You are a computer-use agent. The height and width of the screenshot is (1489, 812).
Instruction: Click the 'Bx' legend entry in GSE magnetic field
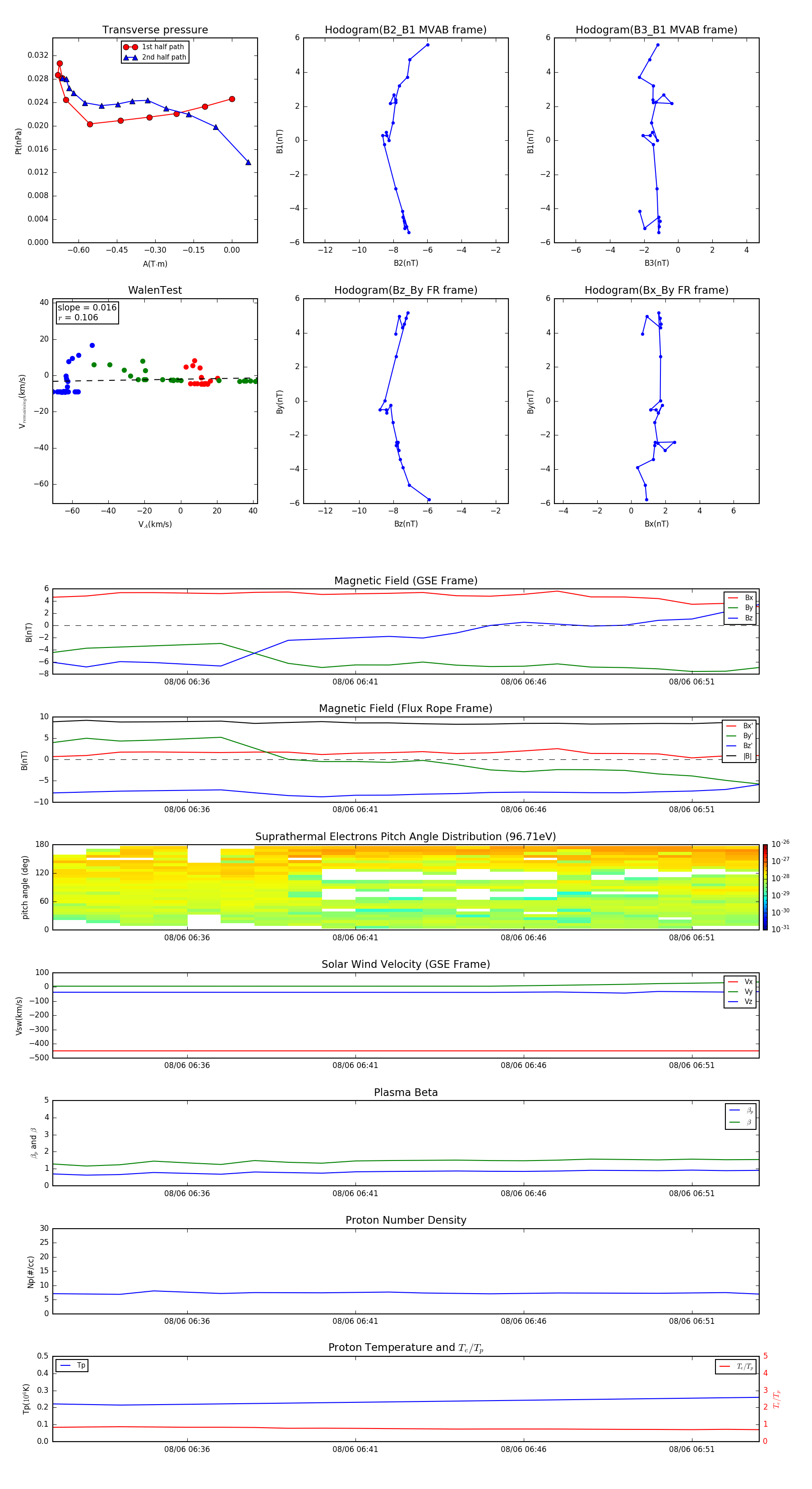(x=740, y=598)
